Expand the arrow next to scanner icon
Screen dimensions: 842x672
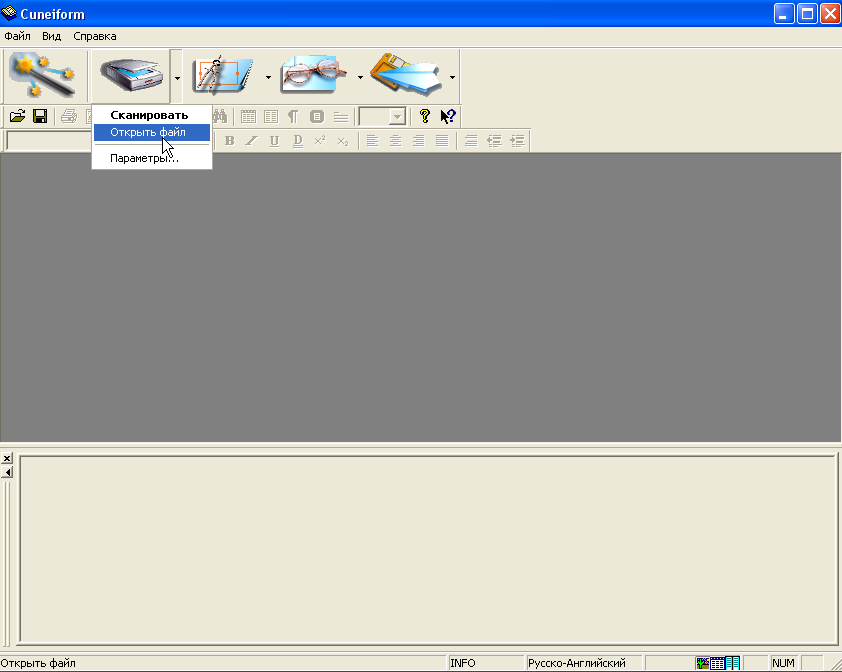click(177, 76)
